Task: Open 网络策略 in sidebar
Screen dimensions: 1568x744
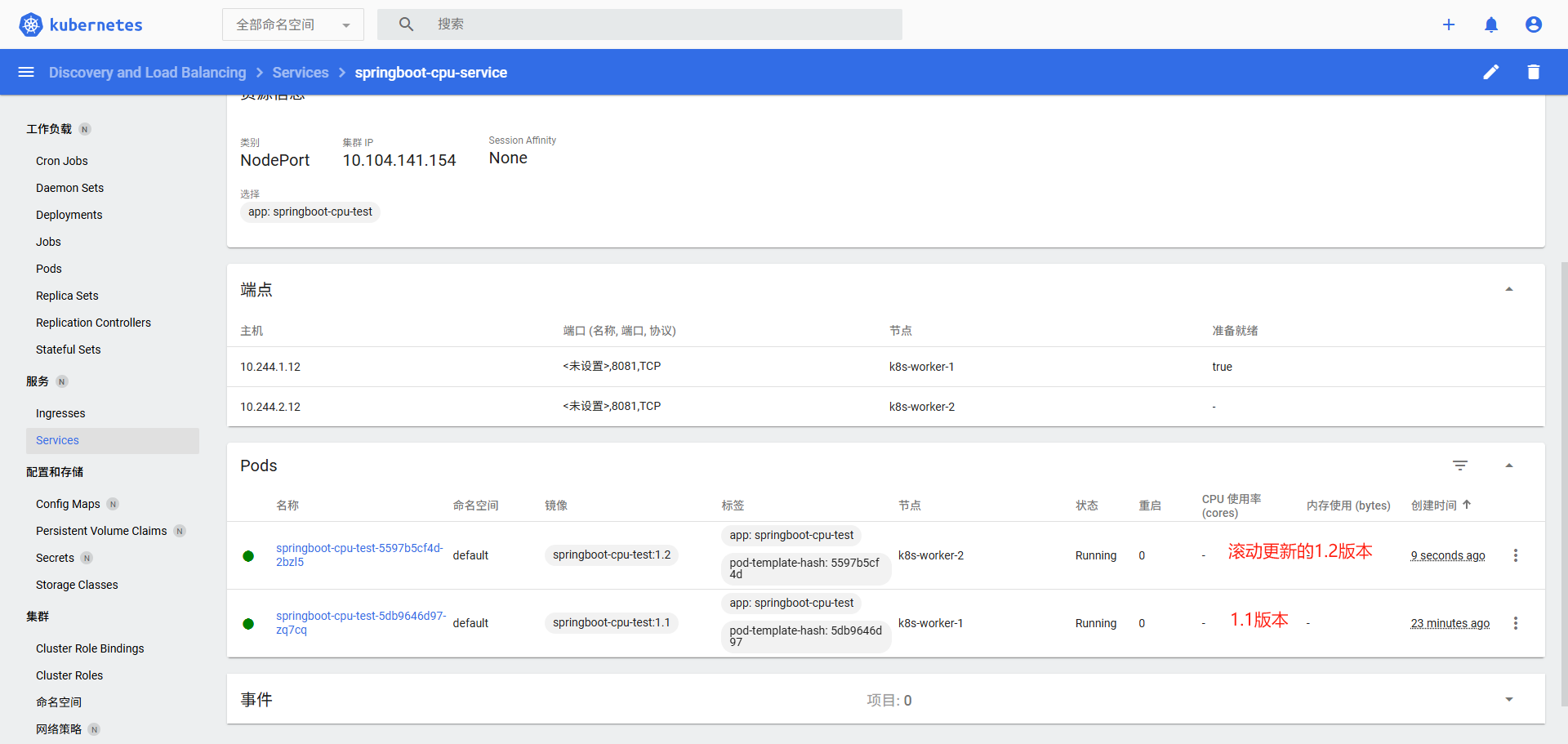Action: click(59, 729)
